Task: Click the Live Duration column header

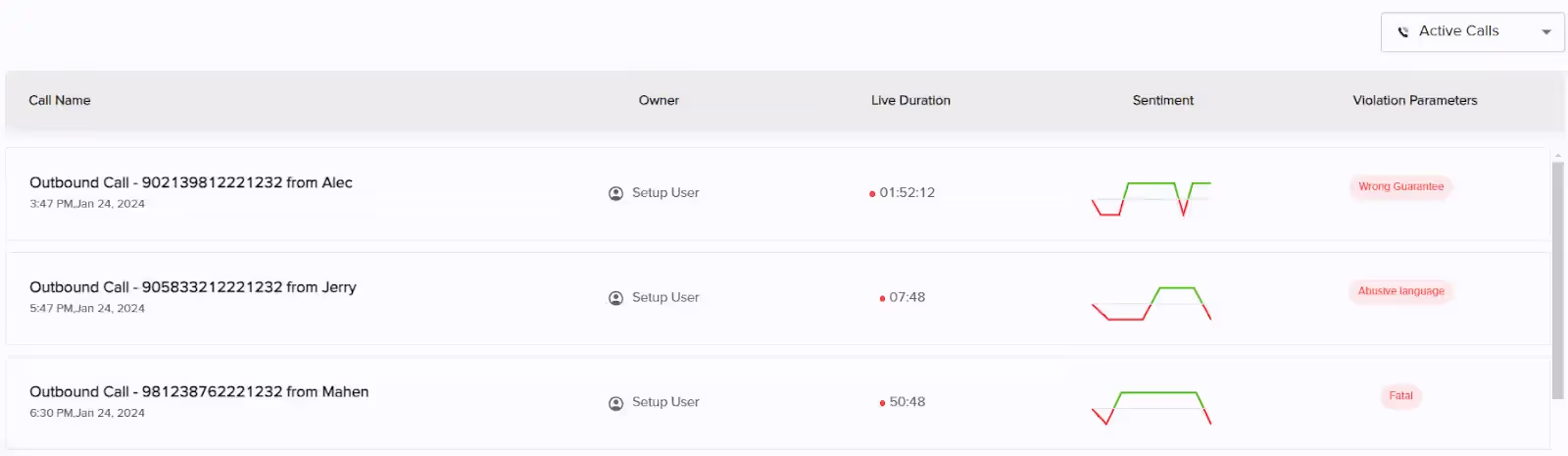Action: point(910,100)
